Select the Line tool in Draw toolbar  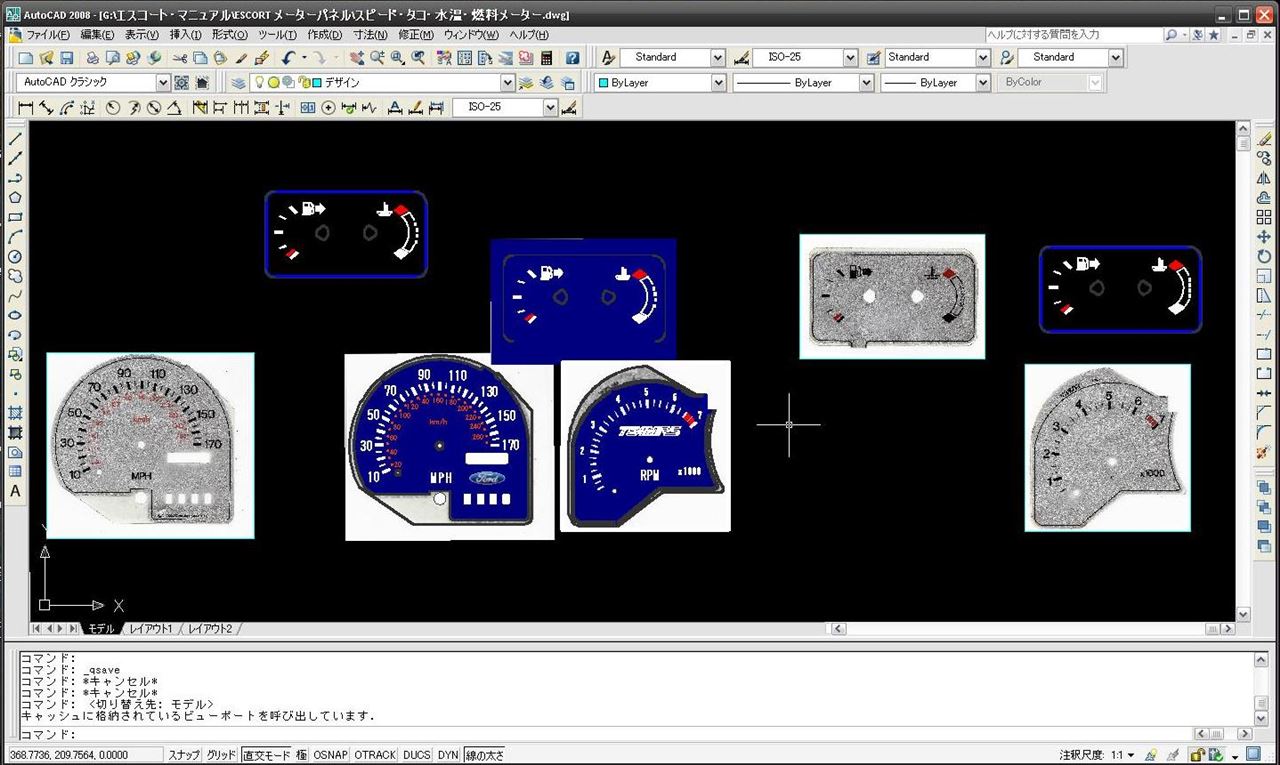(15, 138)
